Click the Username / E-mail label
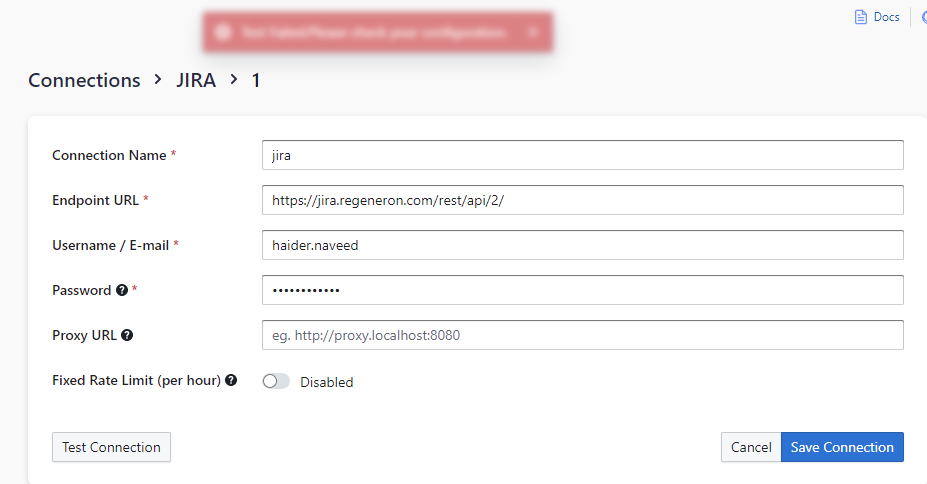Viewport: 927px width, 484px height. pos(111,245)
